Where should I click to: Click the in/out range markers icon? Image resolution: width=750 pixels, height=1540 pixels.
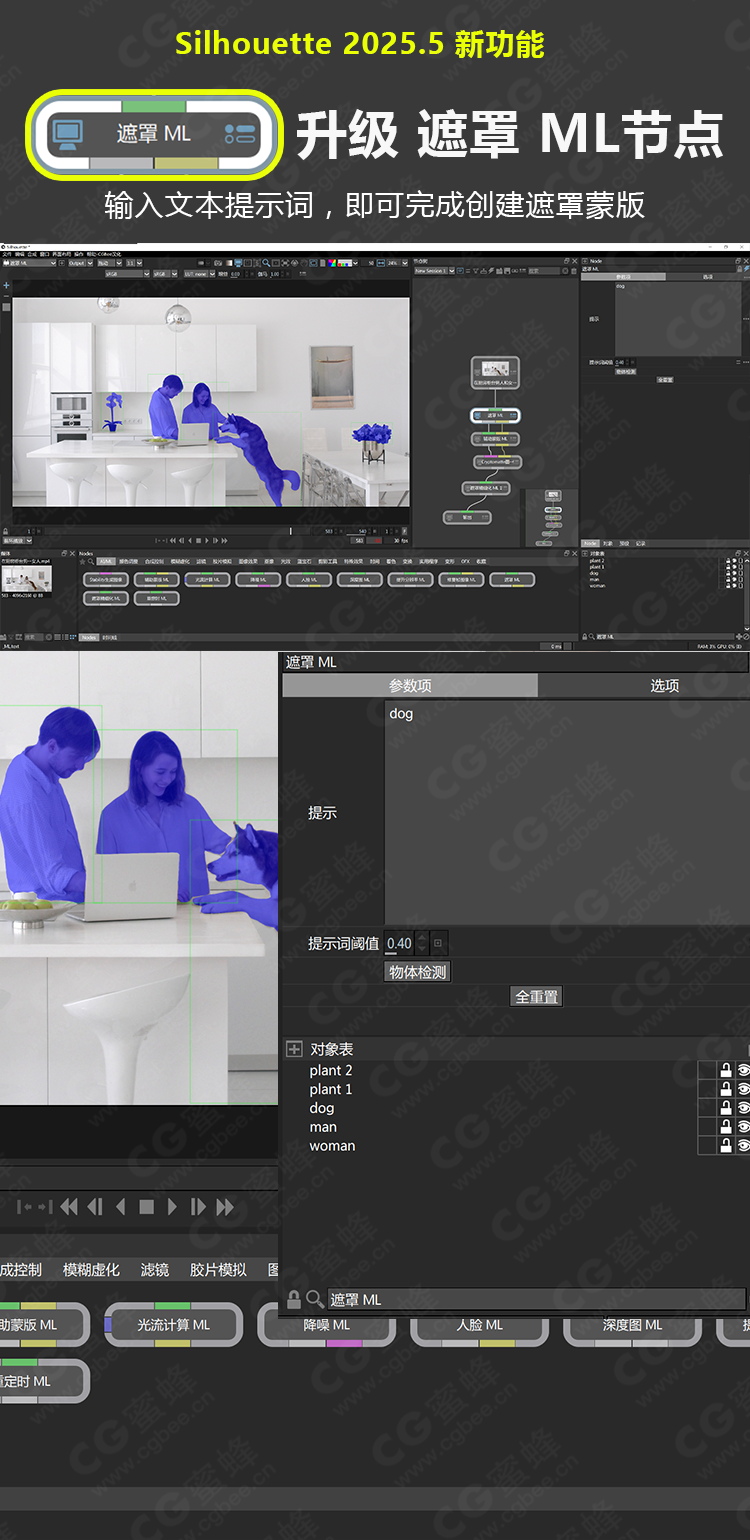(x=34, y=1207)
